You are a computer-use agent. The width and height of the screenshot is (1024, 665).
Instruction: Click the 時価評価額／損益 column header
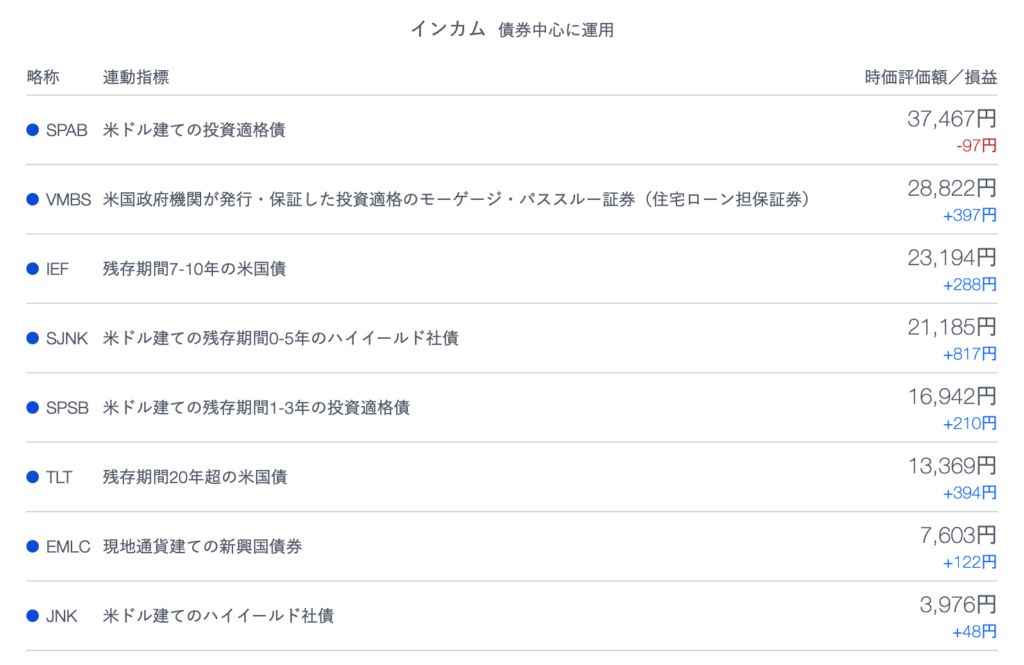click(x=931, y=77)
